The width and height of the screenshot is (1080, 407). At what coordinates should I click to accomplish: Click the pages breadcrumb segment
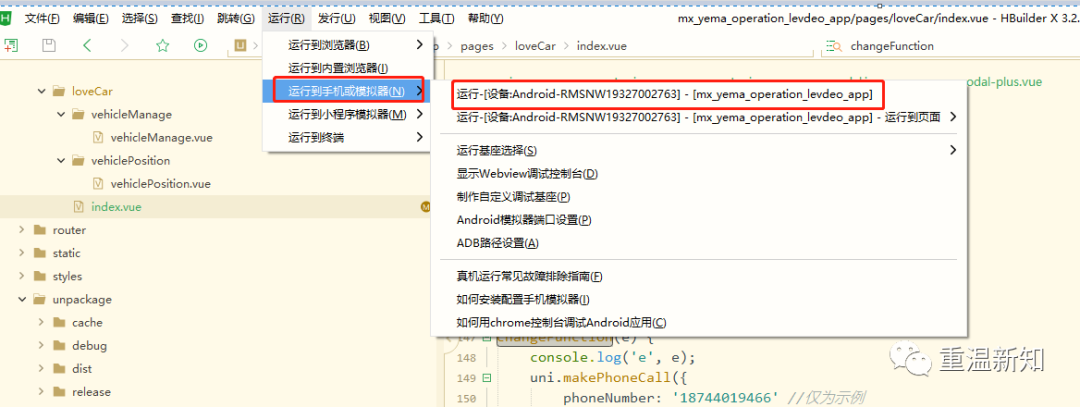[477, 46]
